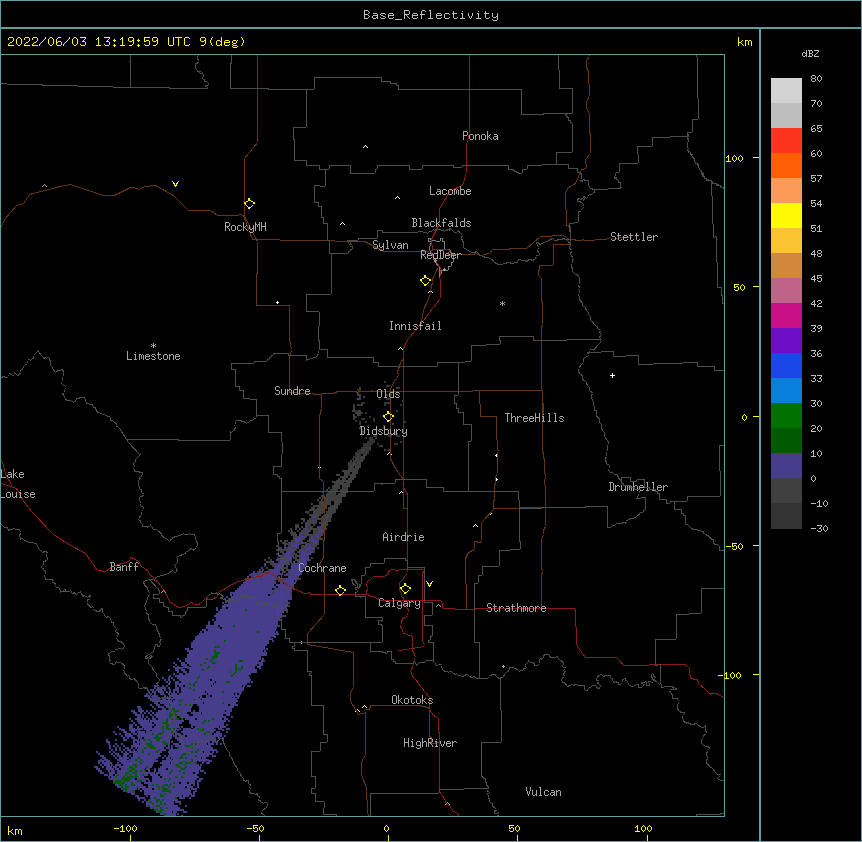Click the Didsbury city label
The height and width of the screenshot is (842, 862).
coord(383,431)
